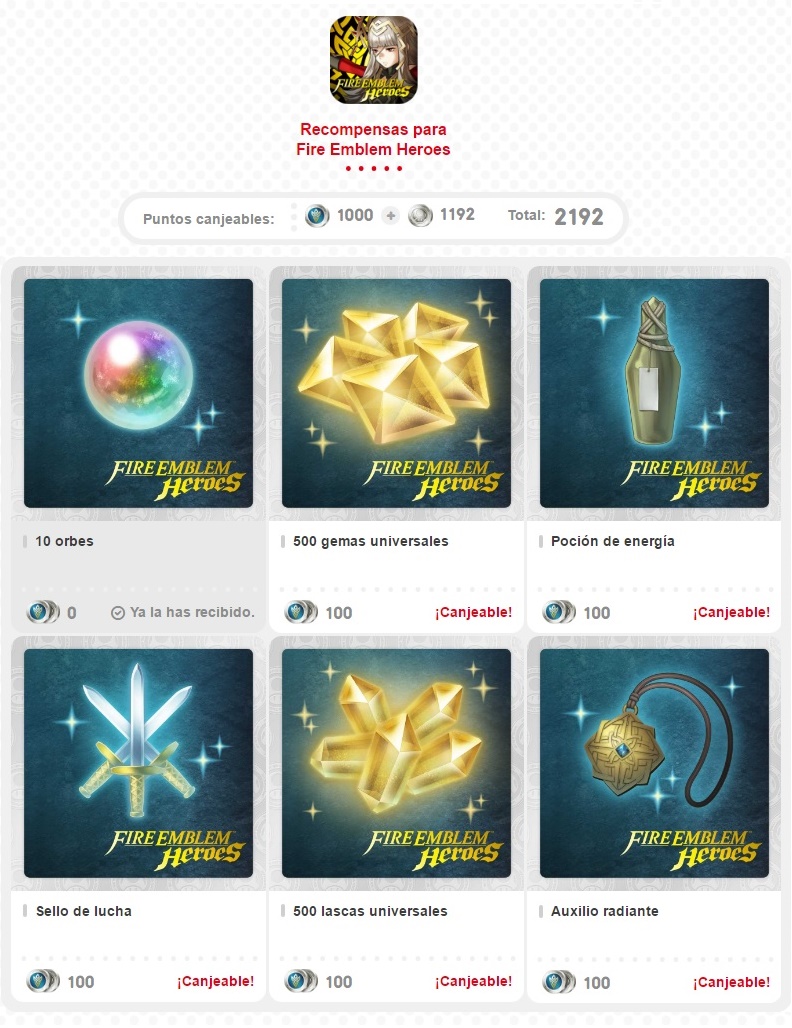
Task: Click the silver coin icon beside 1192
Action: tap(420, 215)
